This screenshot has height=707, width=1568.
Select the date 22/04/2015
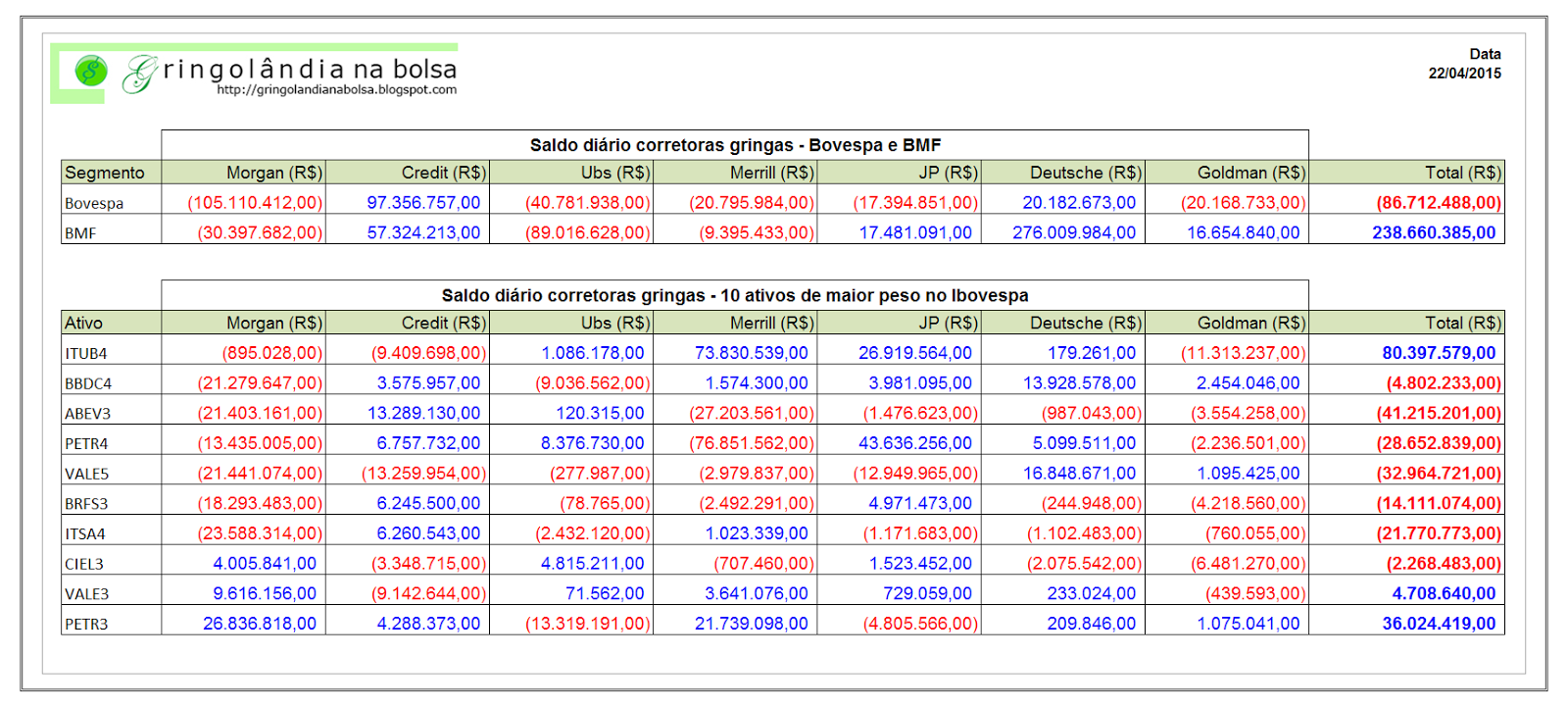pos(1464,74)
